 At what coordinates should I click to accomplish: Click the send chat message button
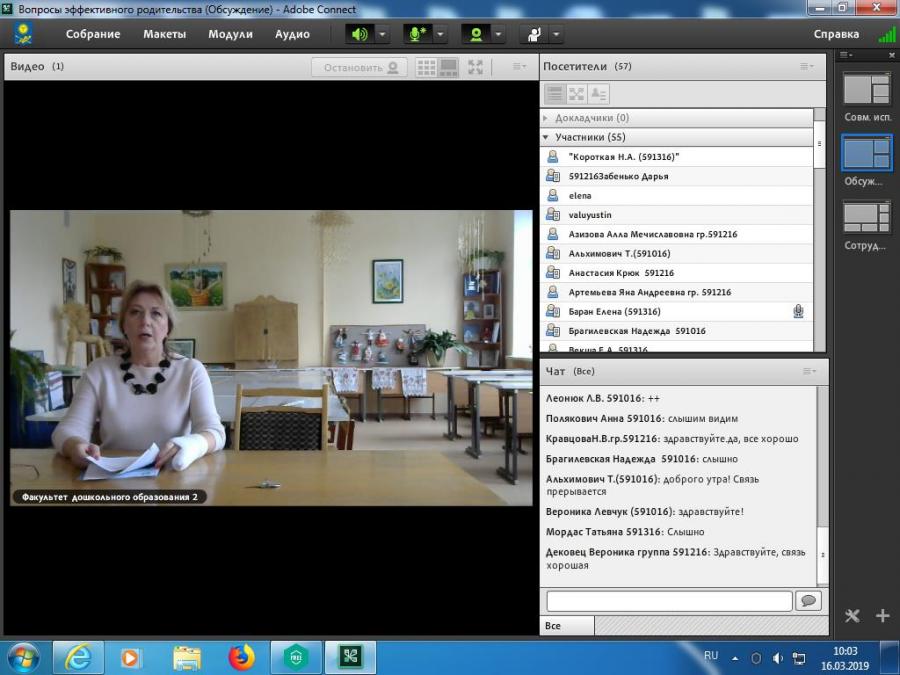pyautogui.click(x=809, y=601)
